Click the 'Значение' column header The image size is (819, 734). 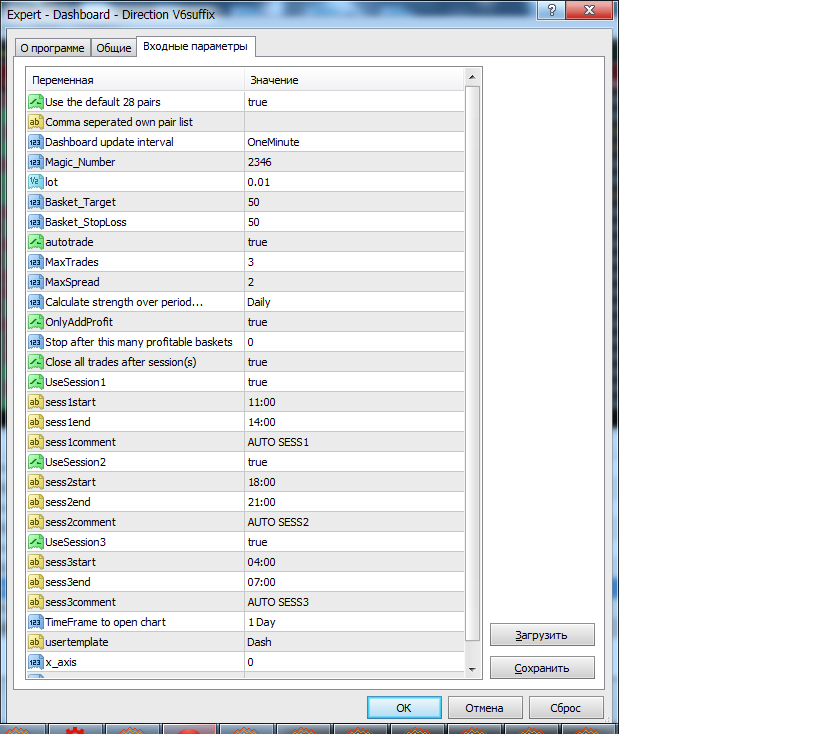(355, 80)
